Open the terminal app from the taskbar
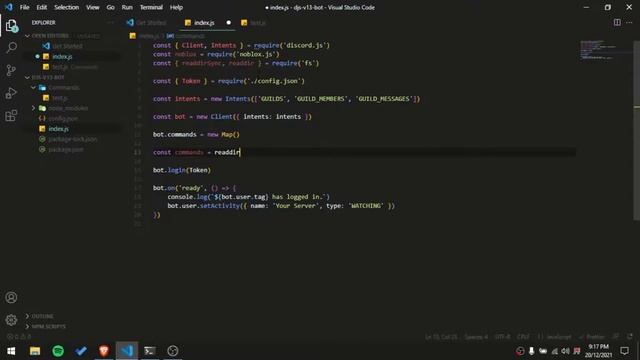Viewport: 640px width, 360px height. tap(150, 351)
